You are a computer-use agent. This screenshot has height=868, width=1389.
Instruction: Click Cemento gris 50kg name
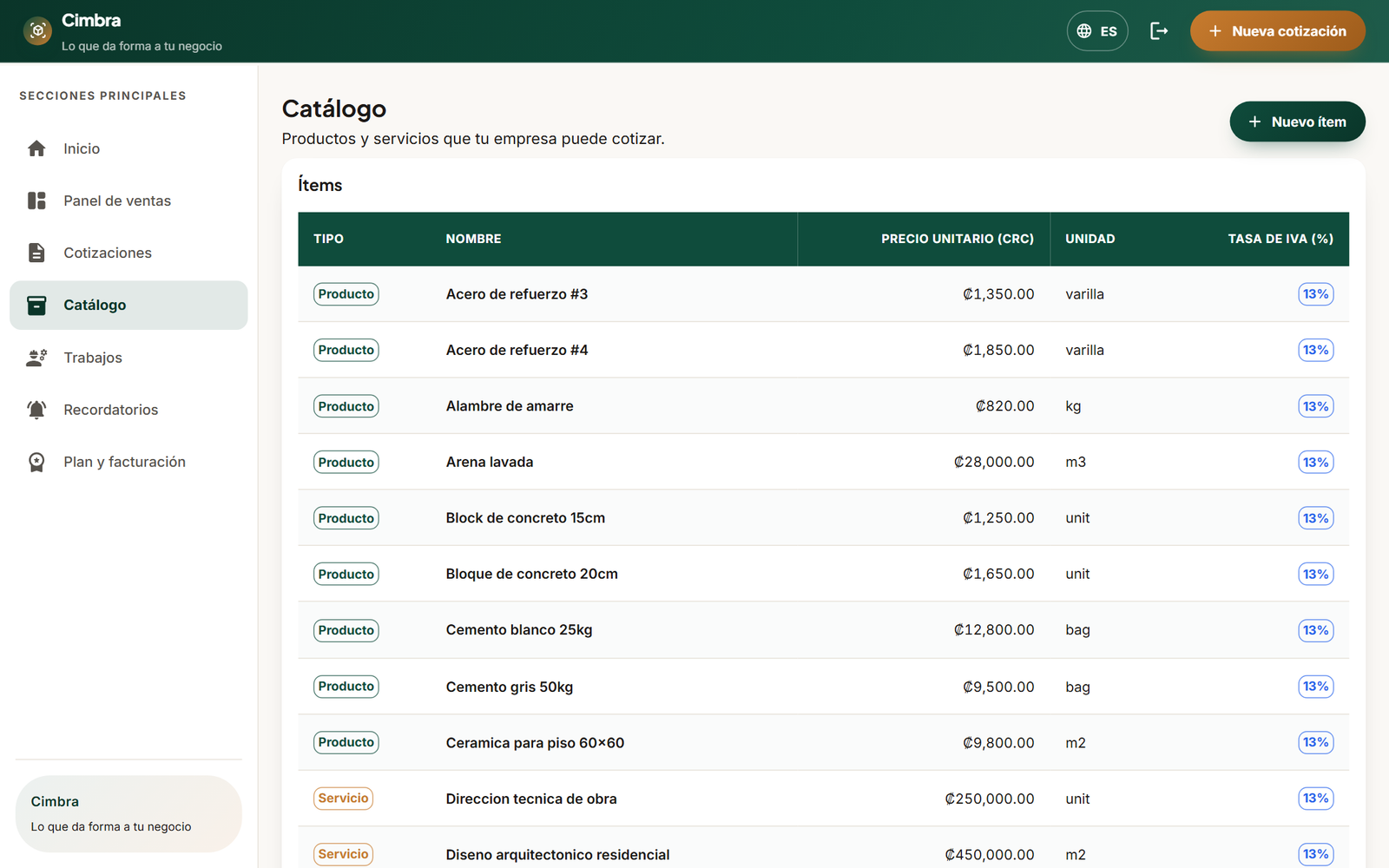510,687
